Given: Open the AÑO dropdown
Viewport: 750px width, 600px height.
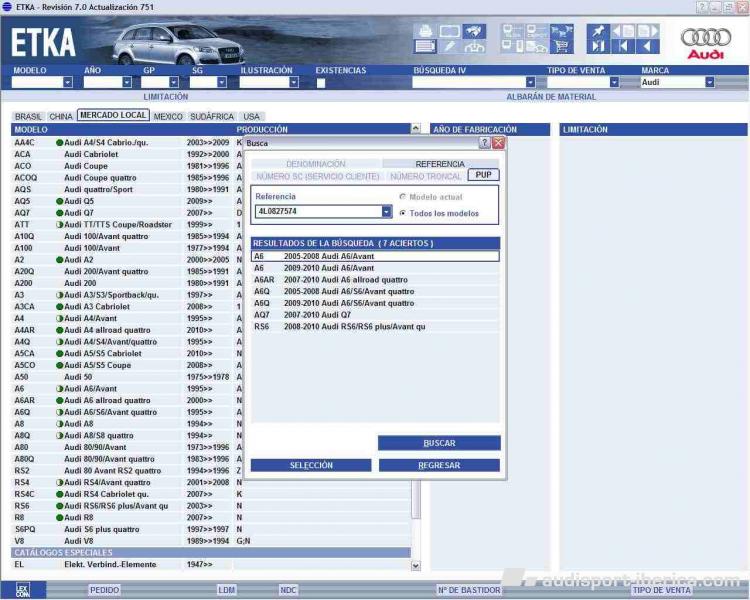Looking at the screenshot, I should [127, 82].
